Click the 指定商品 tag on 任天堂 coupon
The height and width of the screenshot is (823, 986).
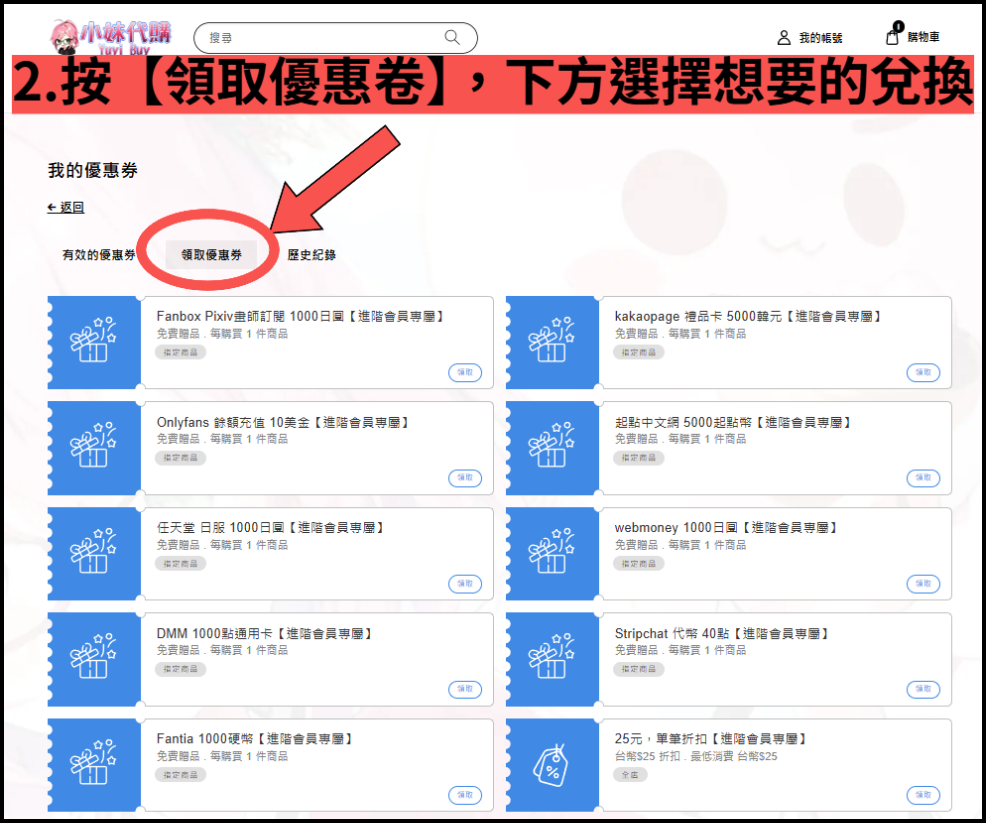pos(180,563)
